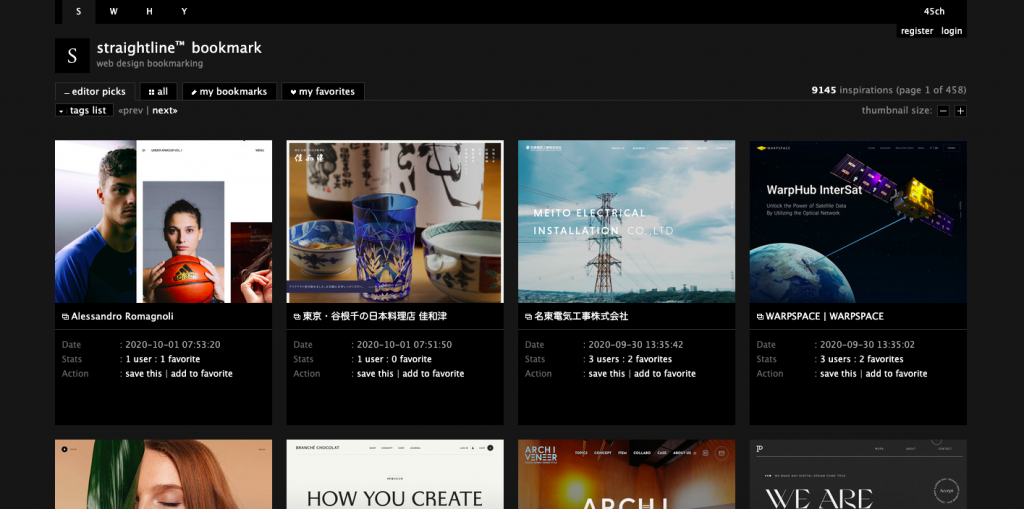Open the register link
Viewport: 1024px width, 509px height.
(917, 31)
